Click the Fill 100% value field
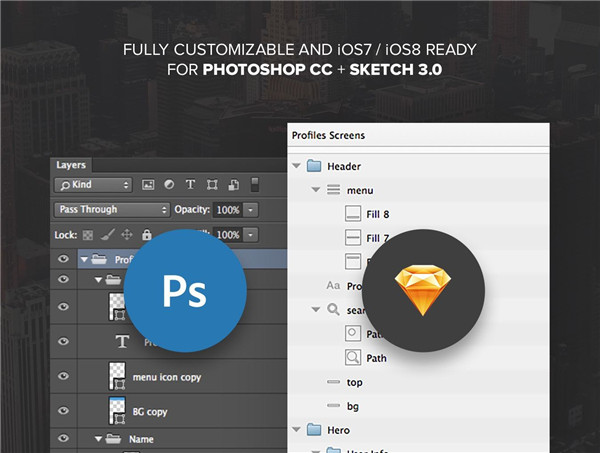This screenshot has height=453, width=600. point(228,235)
